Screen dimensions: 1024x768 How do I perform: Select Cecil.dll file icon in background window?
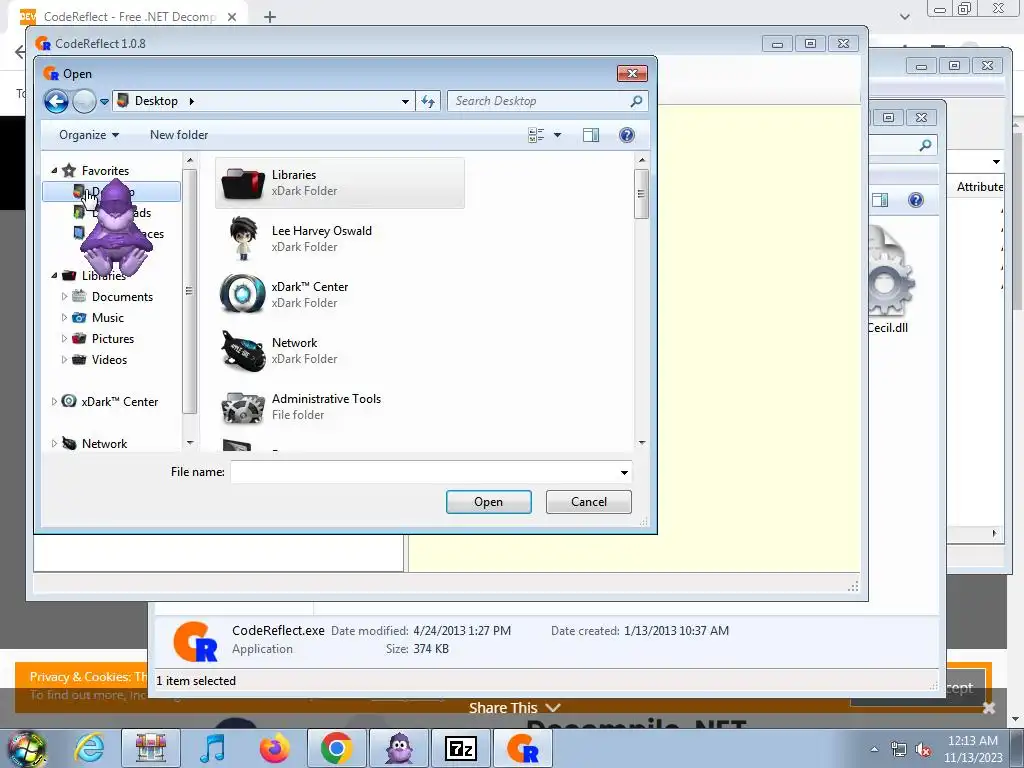tap(889, 273)
